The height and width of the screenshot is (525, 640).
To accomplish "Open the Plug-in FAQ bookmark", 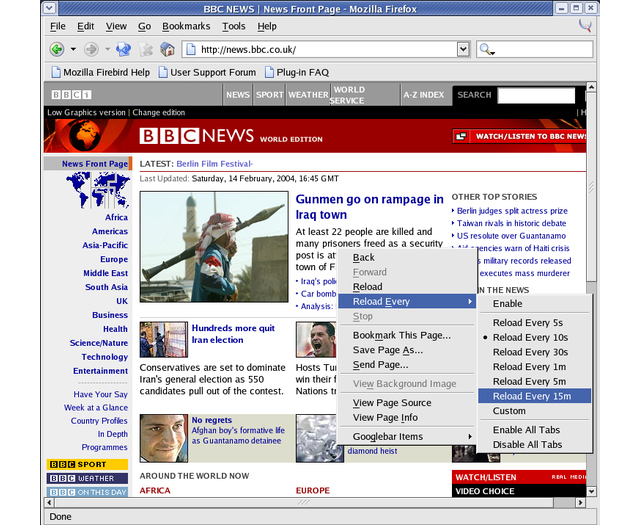I will [x=300, y=72].
